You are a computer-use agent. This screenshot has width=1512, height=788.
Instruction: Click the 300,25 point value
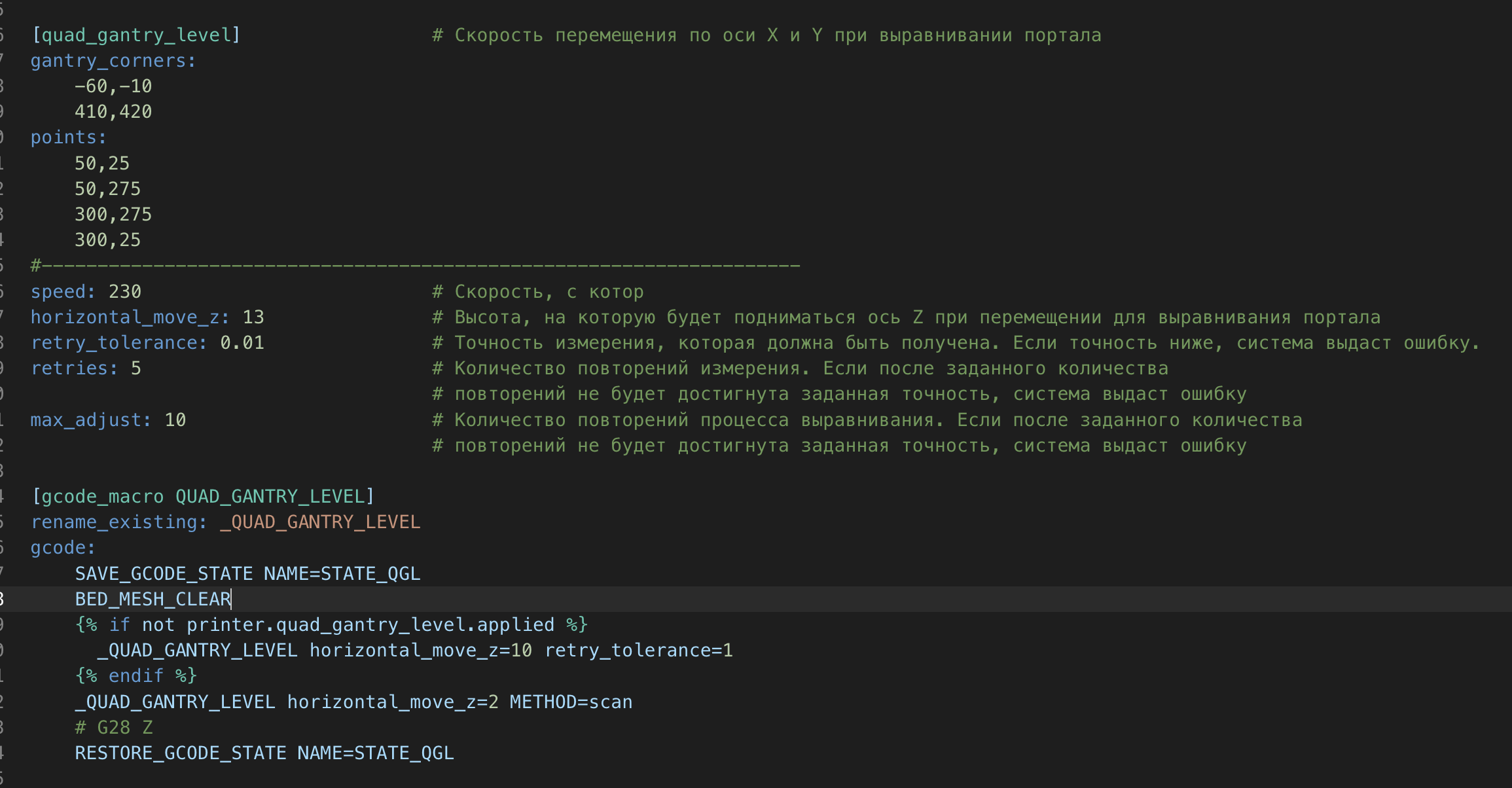(108, 240)
